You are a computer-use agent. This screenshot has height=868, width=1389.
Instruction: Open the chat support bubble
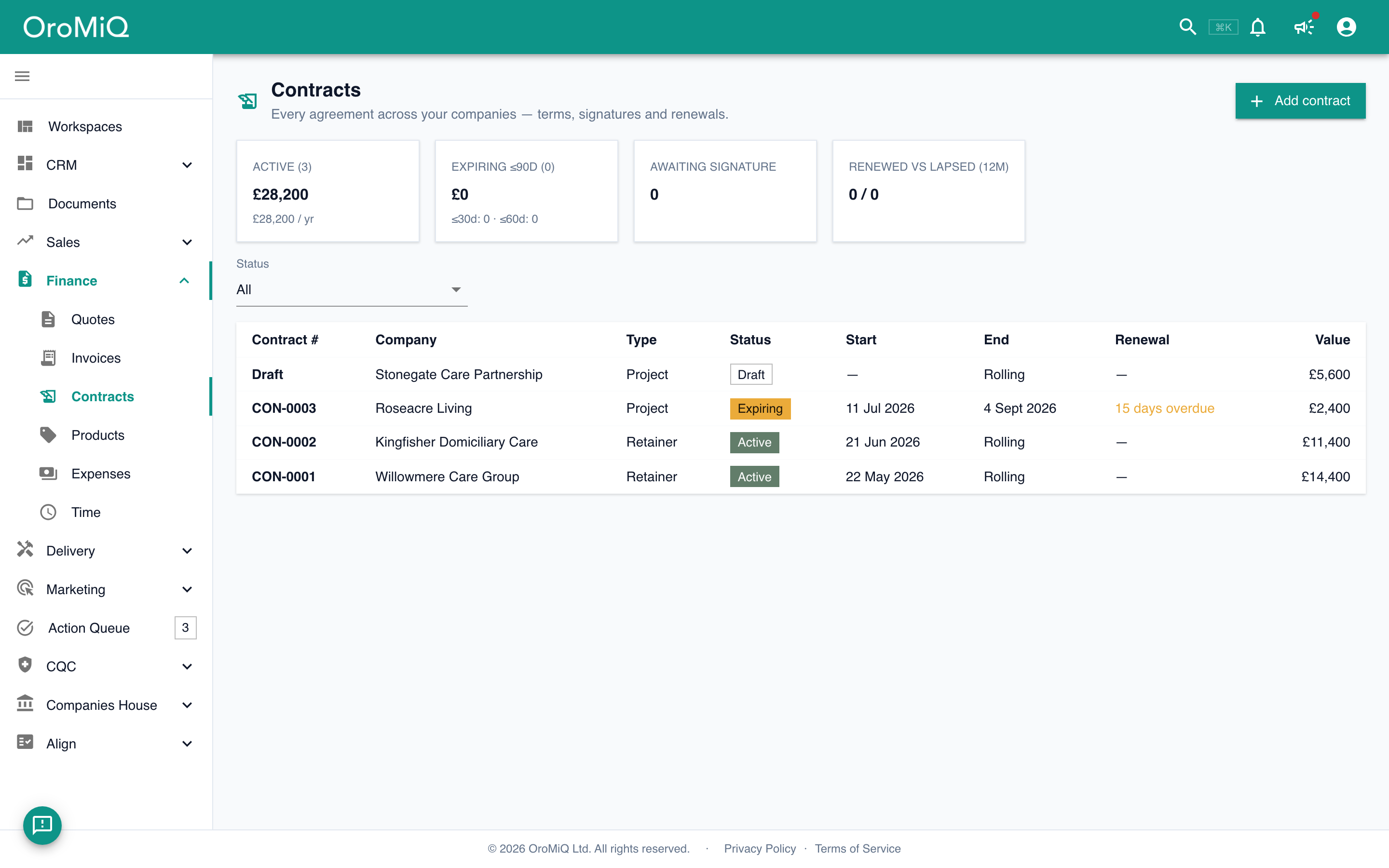42,825
